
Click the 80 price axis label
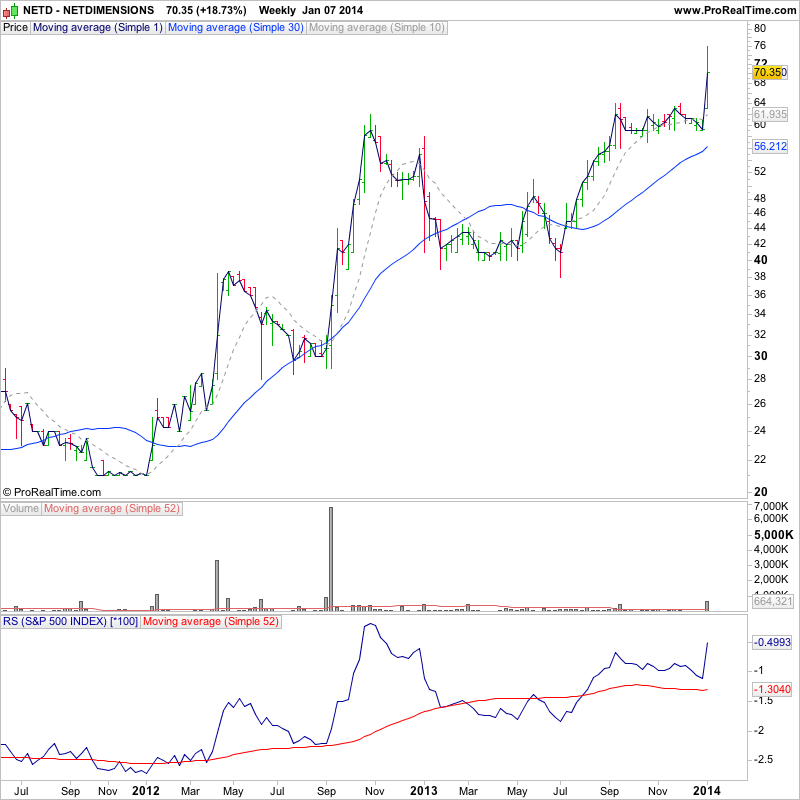coord(760,29)
